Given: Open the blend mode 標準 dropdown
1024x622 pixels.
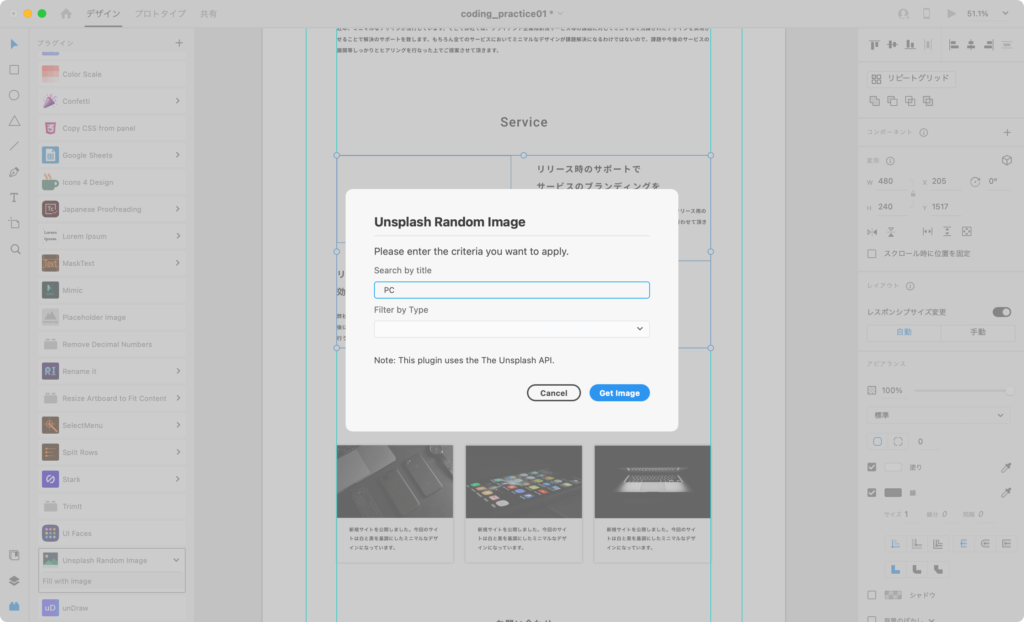Looking at the screenshot, I should click(x=938, y=415).
